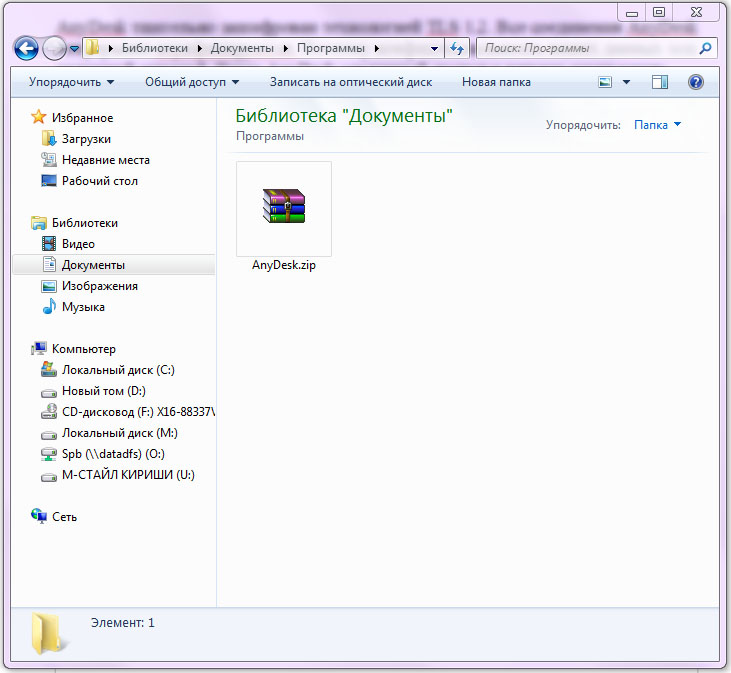Click the C: drive Windows icon
731x673 pixels.
48,369
